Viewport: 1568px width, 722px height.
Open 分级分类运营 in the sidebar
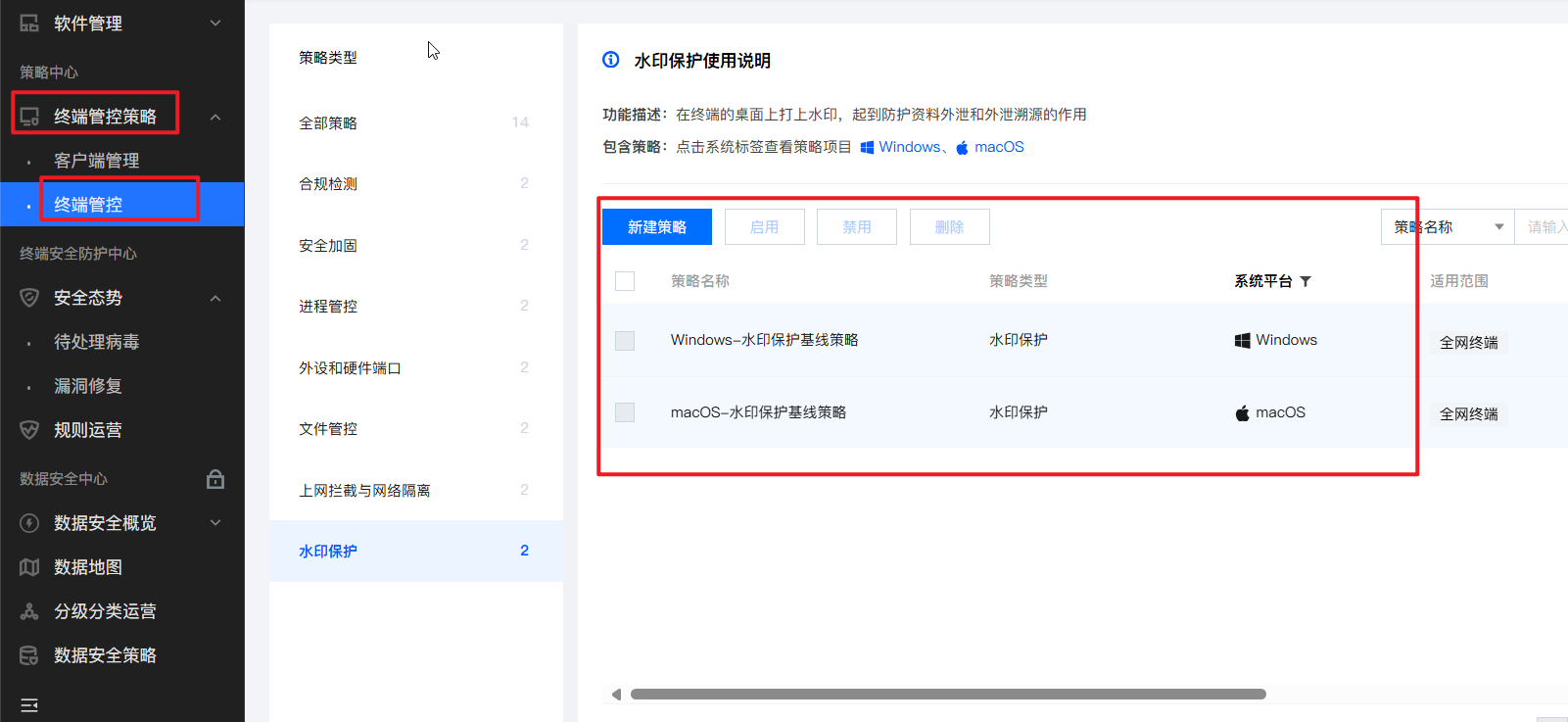click(105, 611)
